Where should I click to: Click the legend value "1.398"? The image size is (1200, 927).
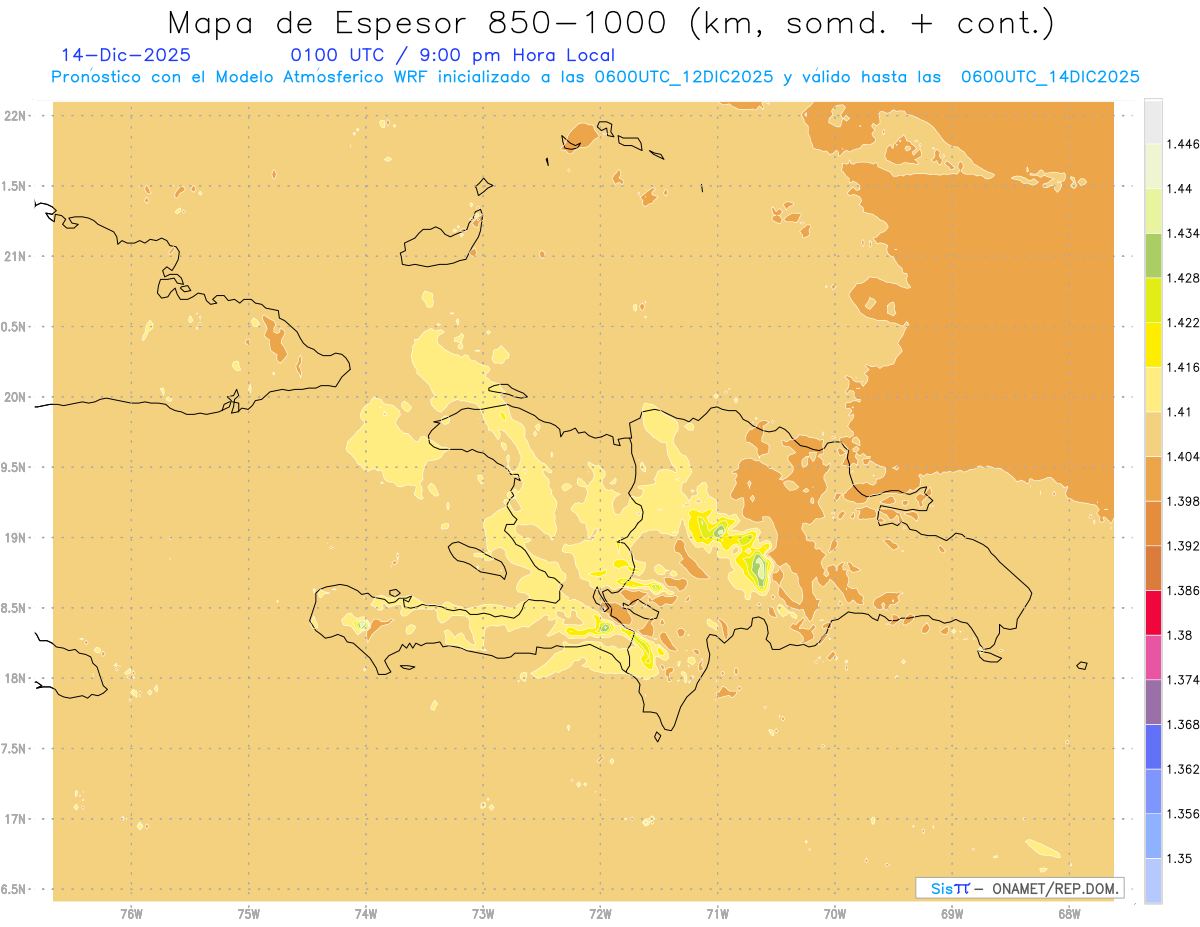1183,501
